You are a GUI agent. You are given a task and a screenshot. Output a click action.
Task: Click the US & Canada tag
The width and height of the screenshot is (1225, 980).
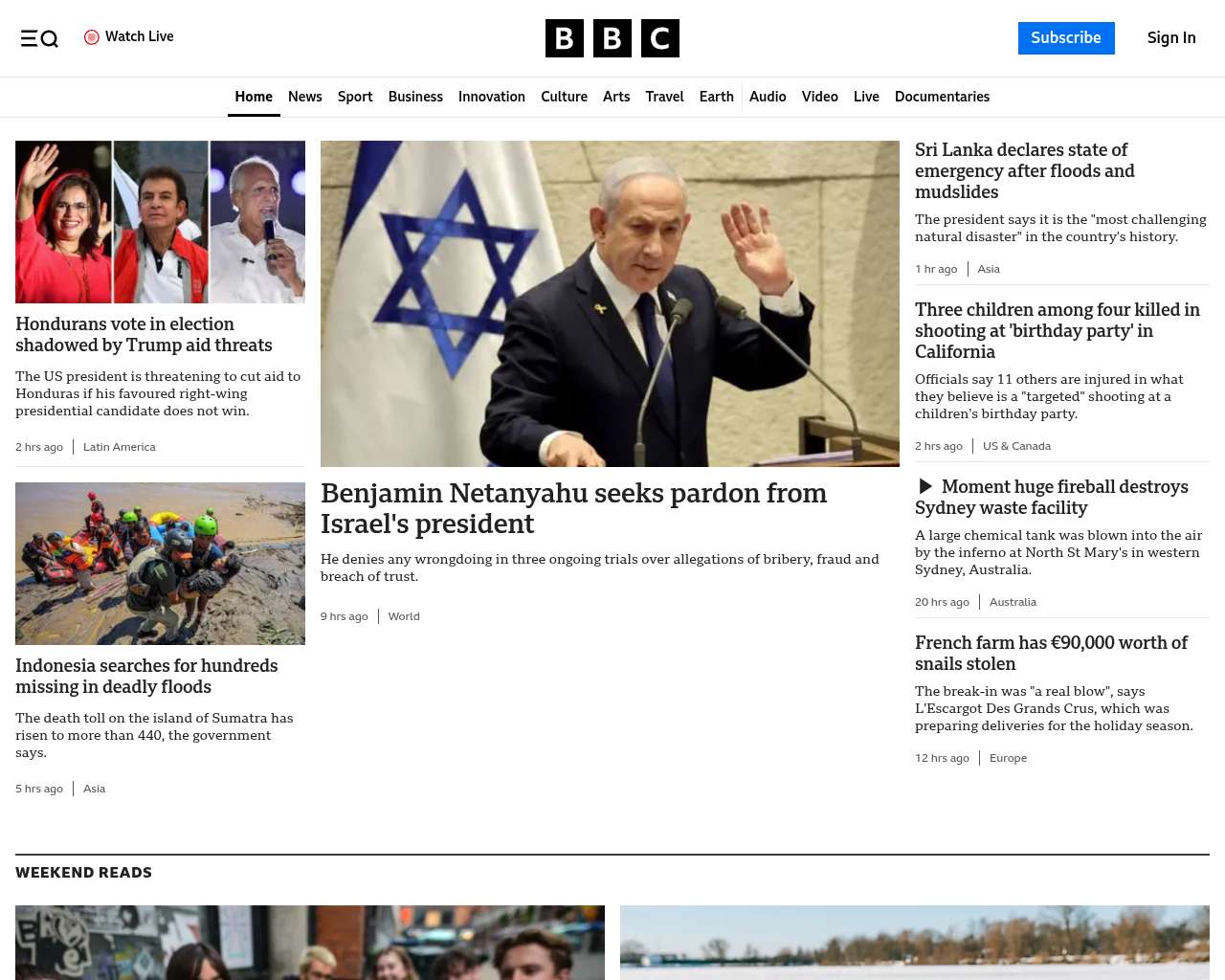click(1016, 446)
